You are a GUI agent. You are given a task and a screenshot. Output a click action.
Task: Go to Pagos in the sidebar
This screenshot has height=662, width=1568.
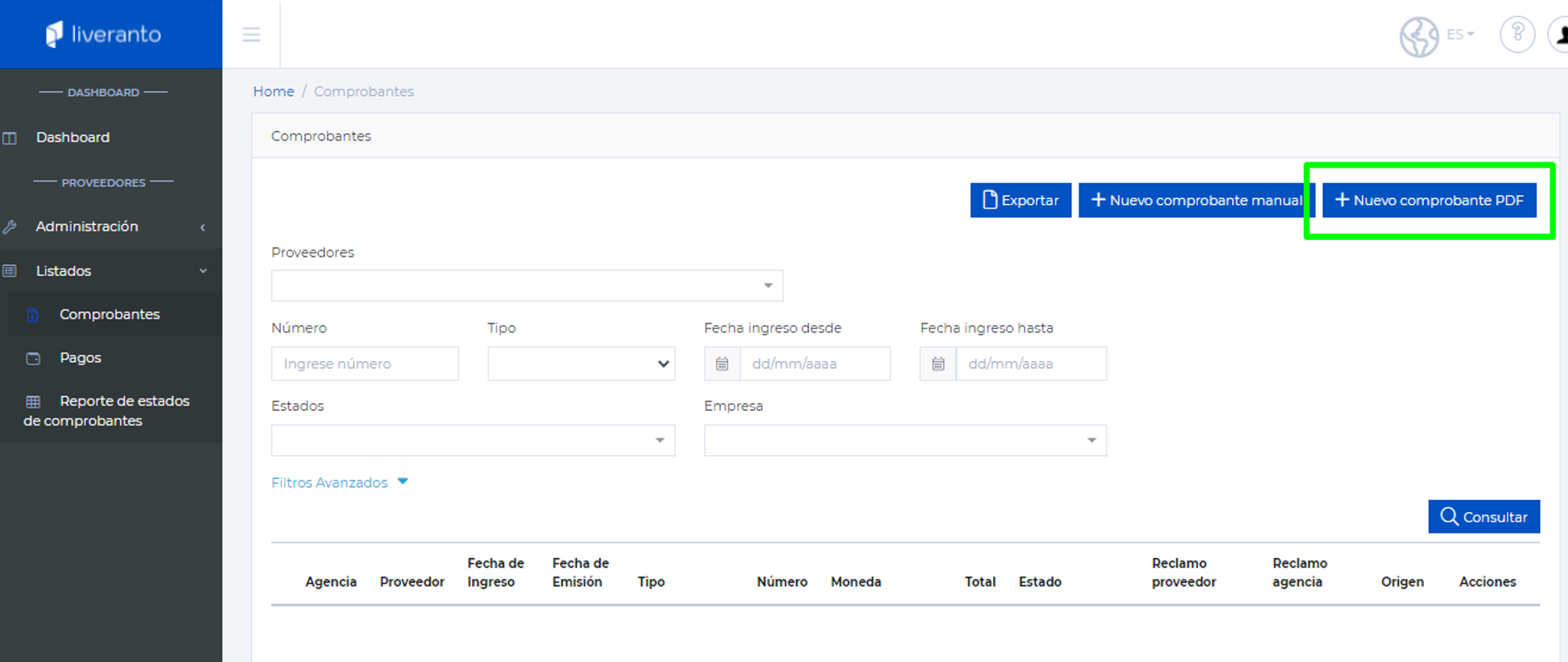[80, 358]
